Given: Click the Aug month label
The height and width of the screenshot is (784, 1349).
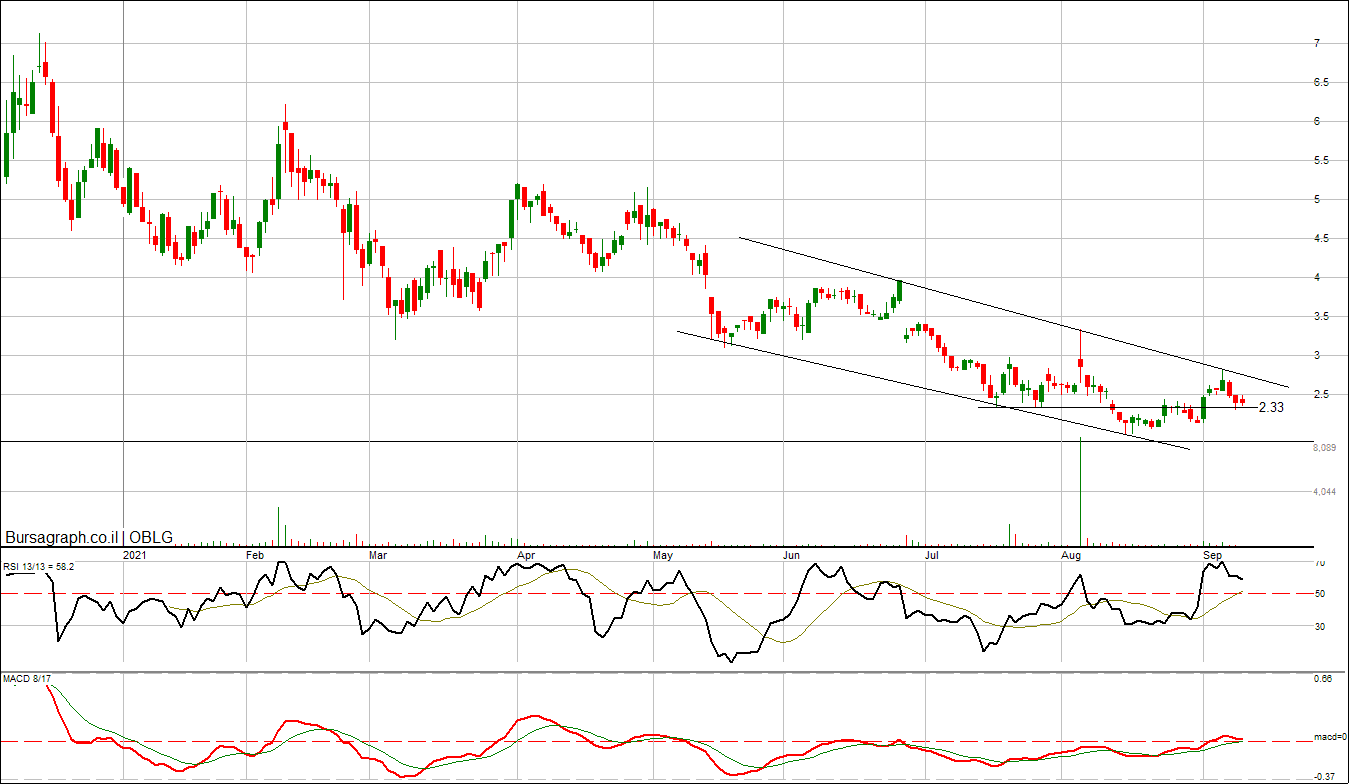Looking at the screenshot, I should 1073,554.
